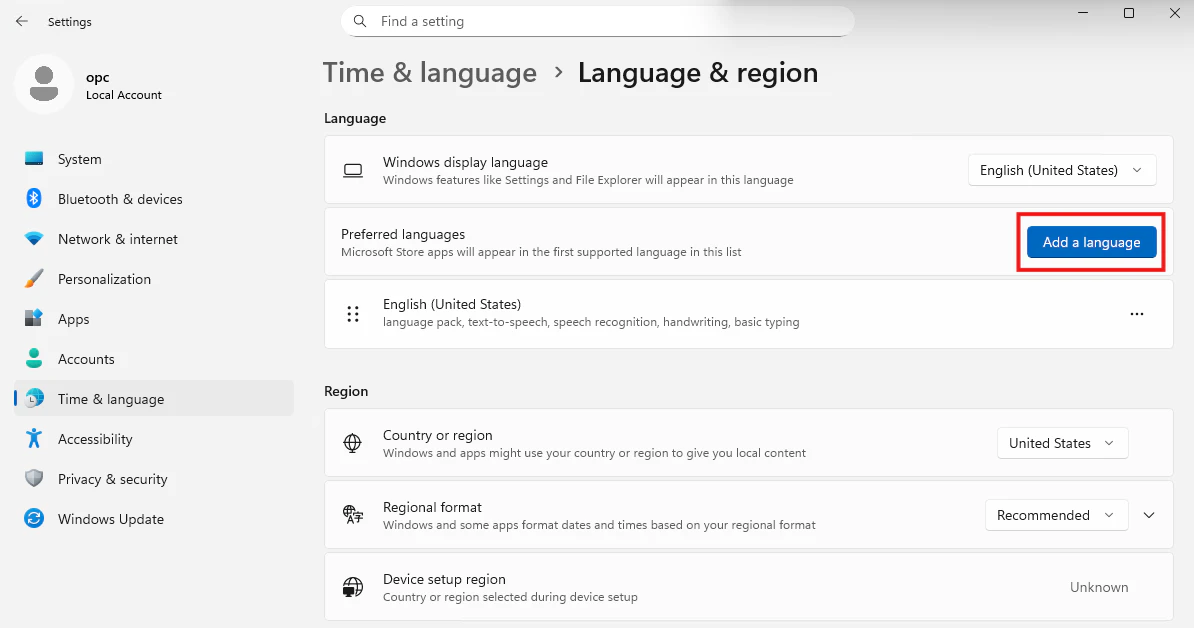Select Time & language in sidebar
1194x628 pixels.
(154, 399)
